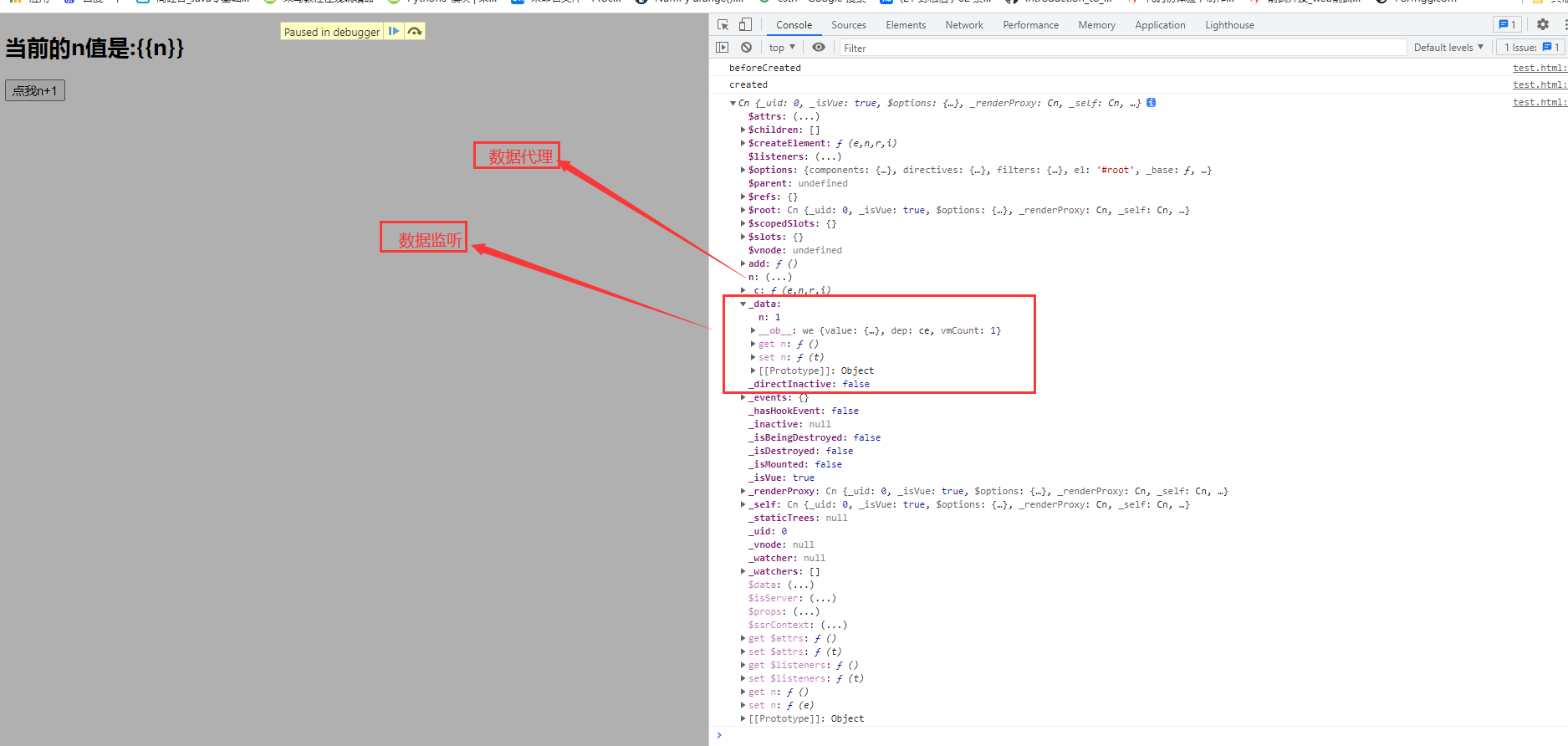Viewport: 1568px width, 746px height.
Task: Expand the _events object
Action: pyautogui.click(x=743, y=398)
